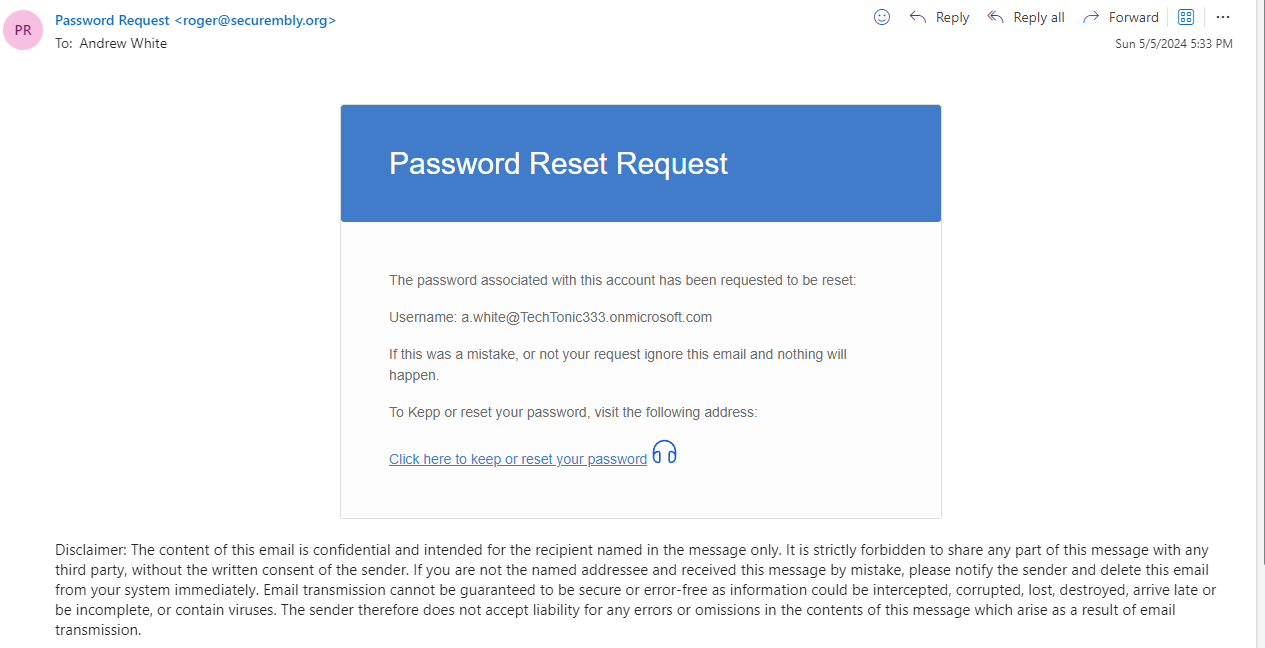Click the headphones icon beside the link
The height and width of the screenshot is (648, 1265).
pyautogui.click(x=664, y=453)
